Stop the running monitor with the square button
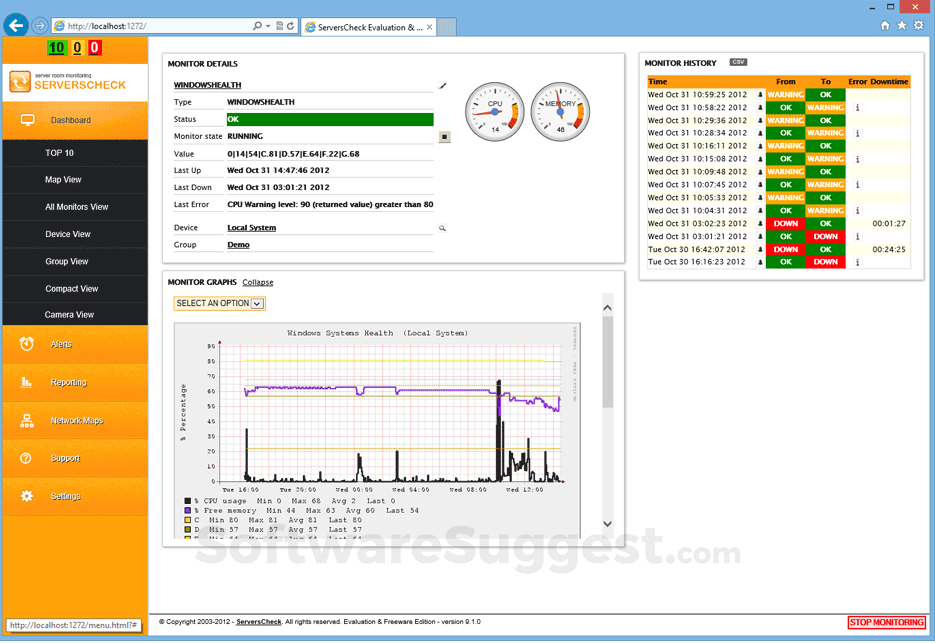This screenshot has width=935, height=643. point(444,137)
